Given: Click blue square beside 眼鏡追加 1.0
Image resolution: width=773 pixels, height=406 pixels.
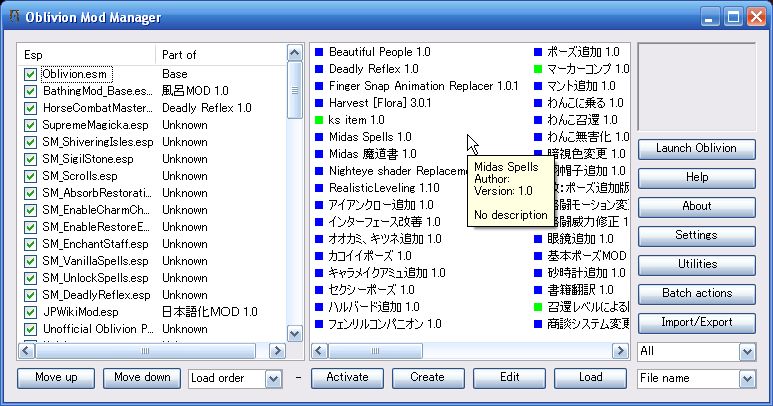Looking at the screenshot, I should click(538, 239).
